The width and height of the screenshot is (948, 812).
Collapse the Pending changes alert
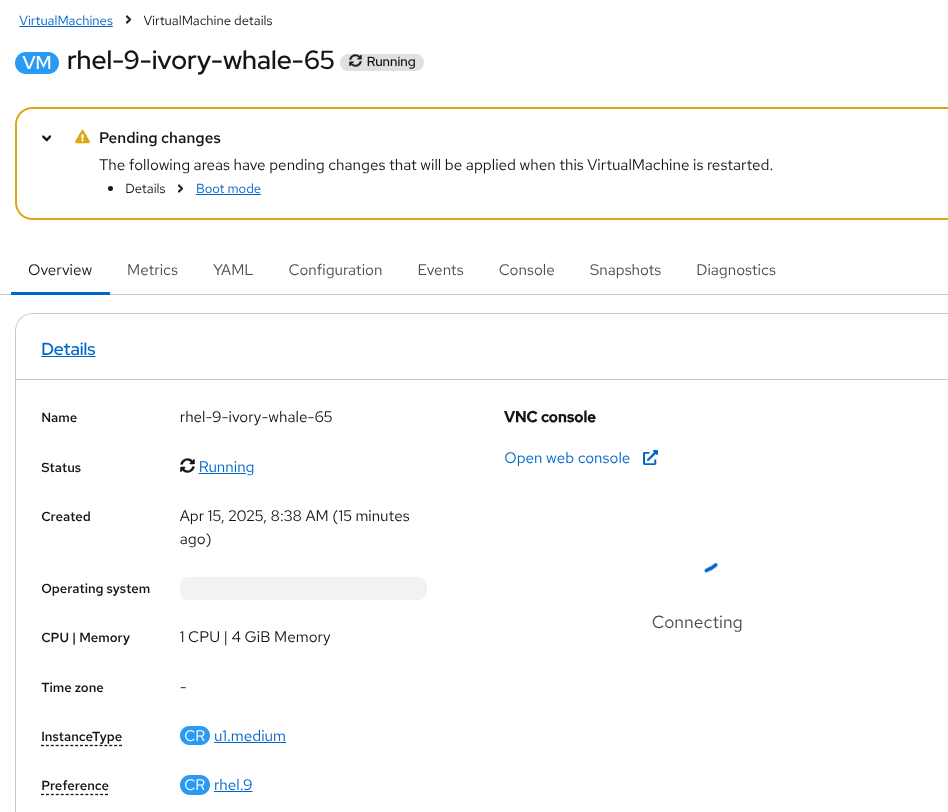coord(47,138)
